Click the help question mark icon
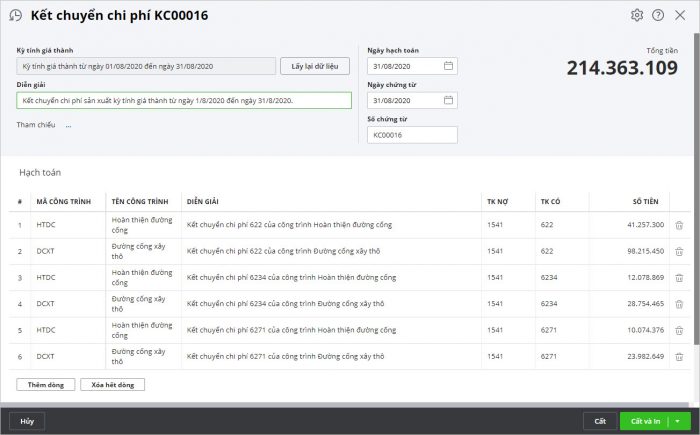 [x=658, y=15]
